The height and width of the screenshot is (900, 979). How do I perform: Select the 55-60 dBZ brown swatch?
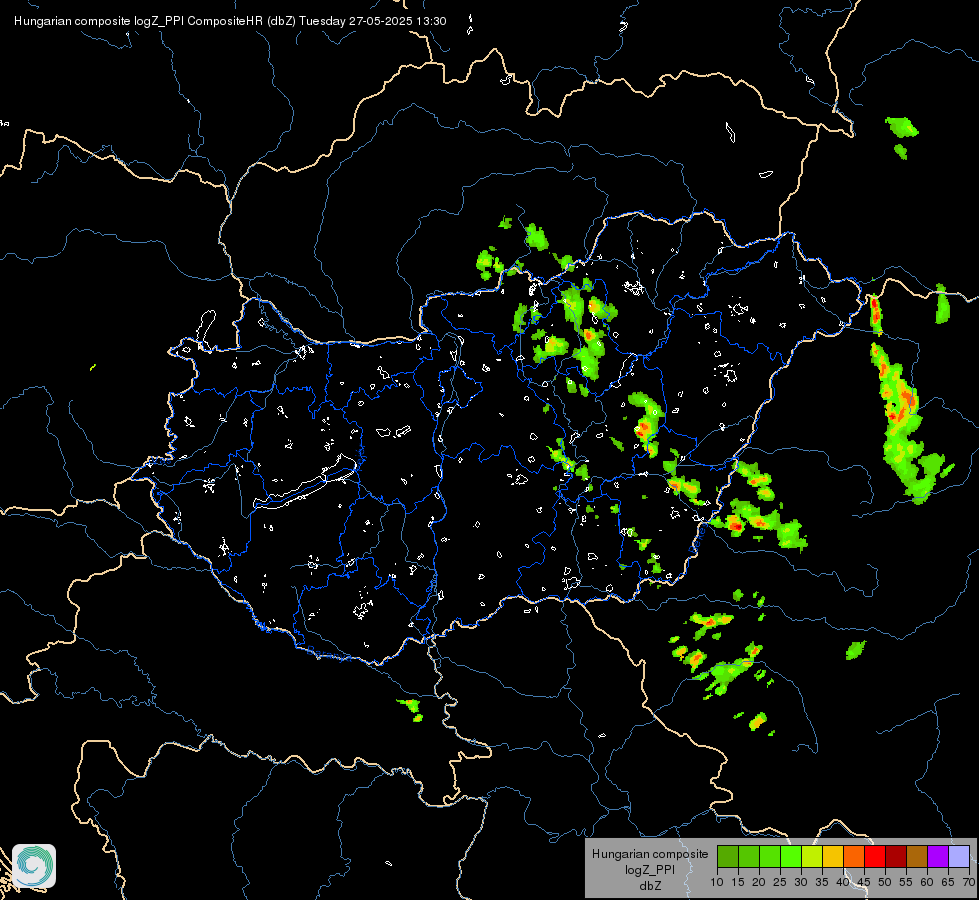(x=917, y=856)
